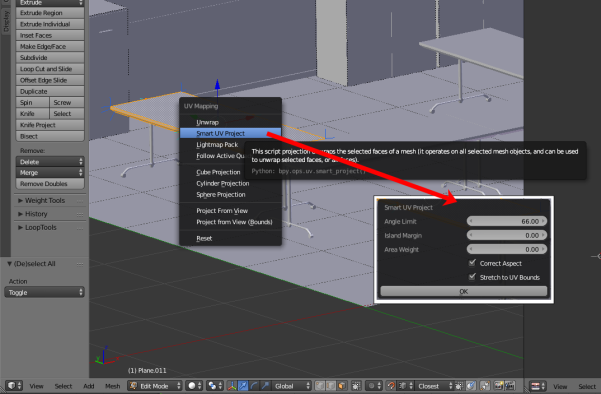Switch to vertex select mode
This screenshot has height=394, width=601.
320,386
